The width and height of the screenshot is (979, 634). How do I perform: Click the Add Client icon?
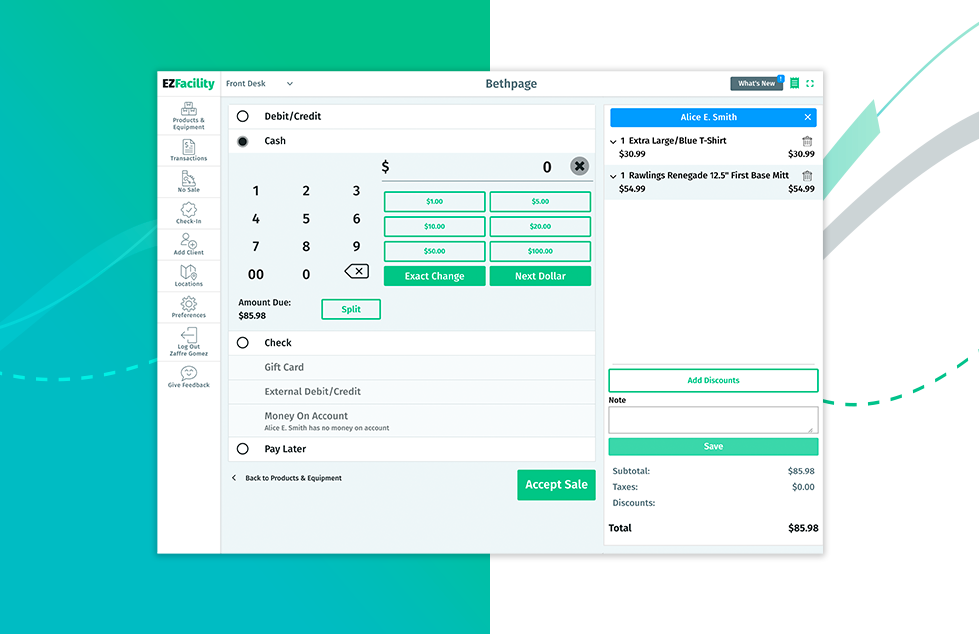click(x=188, y=243)
